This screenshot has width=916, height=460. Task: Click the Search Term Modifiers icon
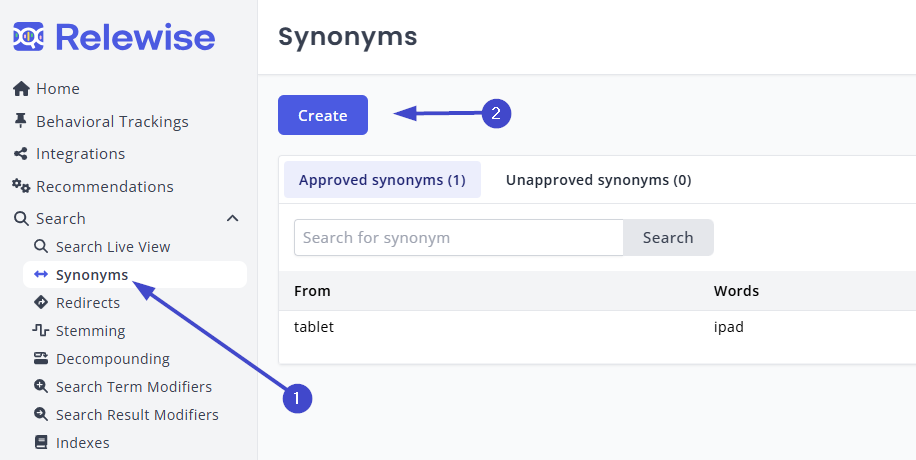(x=41, y=386)
